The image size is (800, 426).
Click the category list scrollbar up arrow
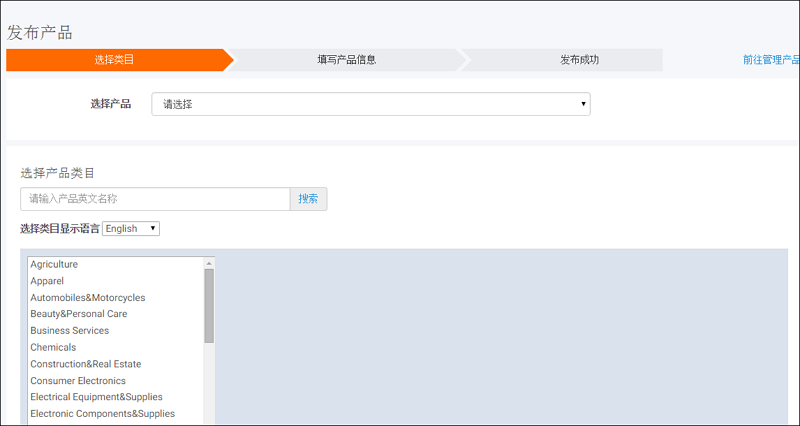[209, 263]
